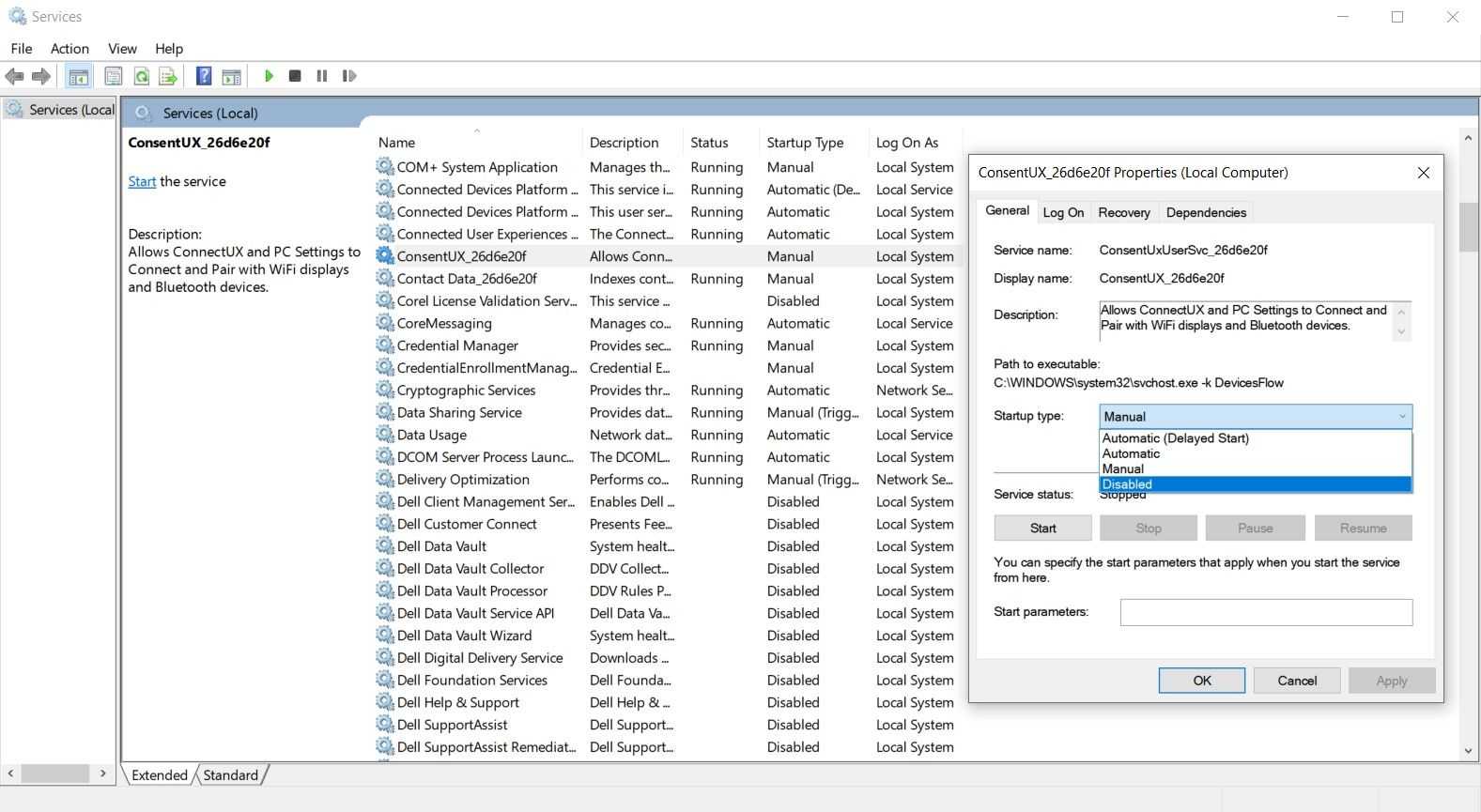
Task: Click the Pause Service toolbar icon
Action: [x=322, y=76]
